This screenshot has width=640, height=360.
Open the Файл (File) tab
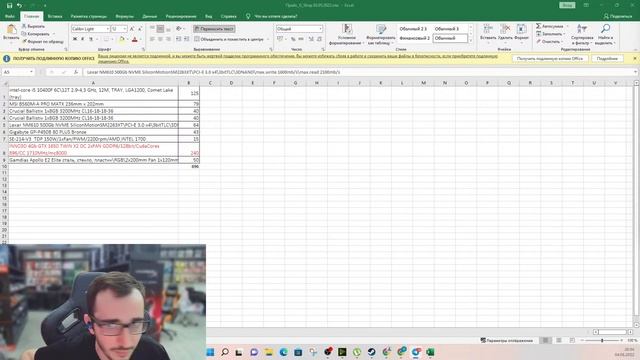pos(10,16)
